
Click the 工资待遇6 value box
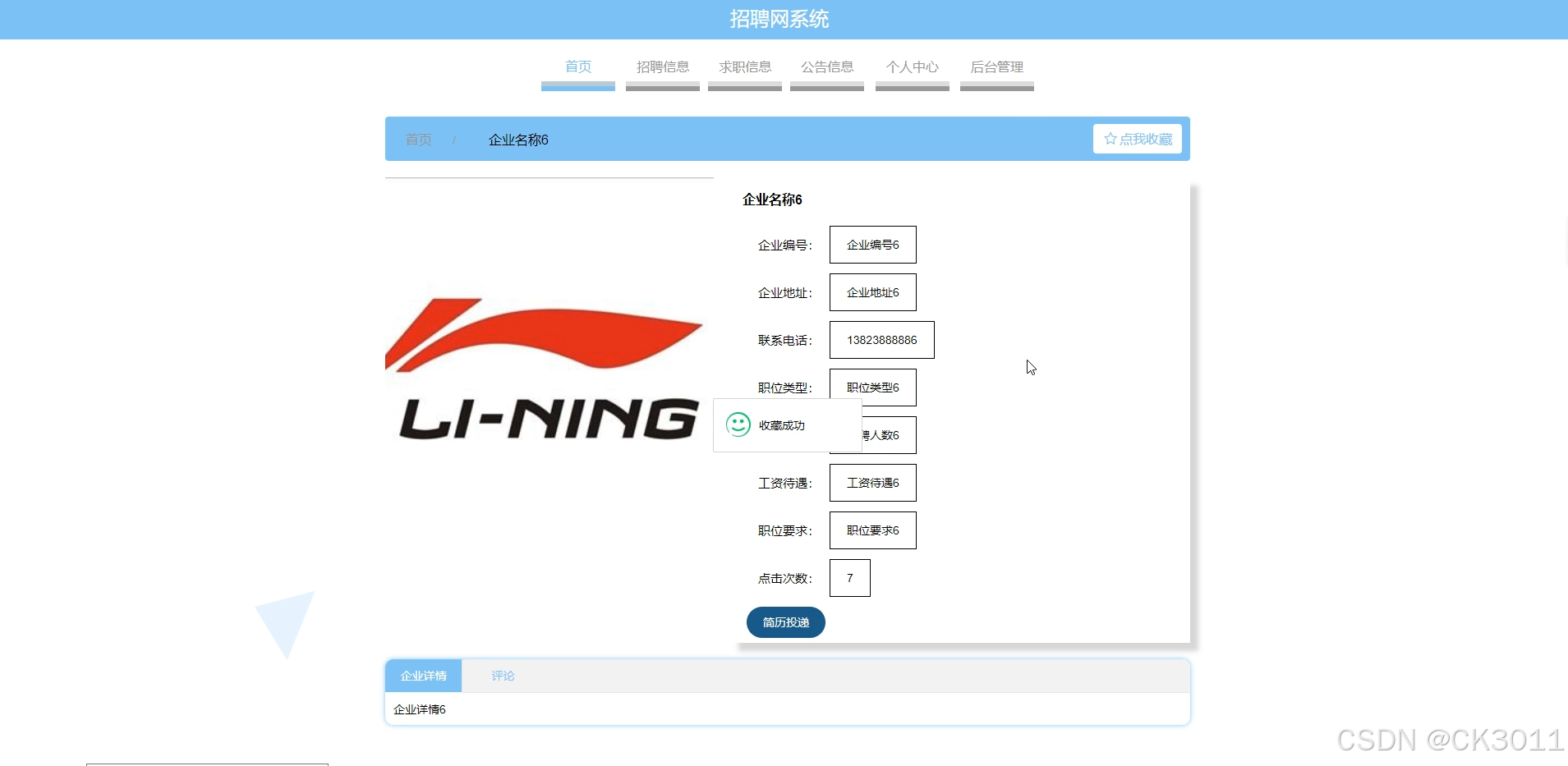(x=873, y=483)
